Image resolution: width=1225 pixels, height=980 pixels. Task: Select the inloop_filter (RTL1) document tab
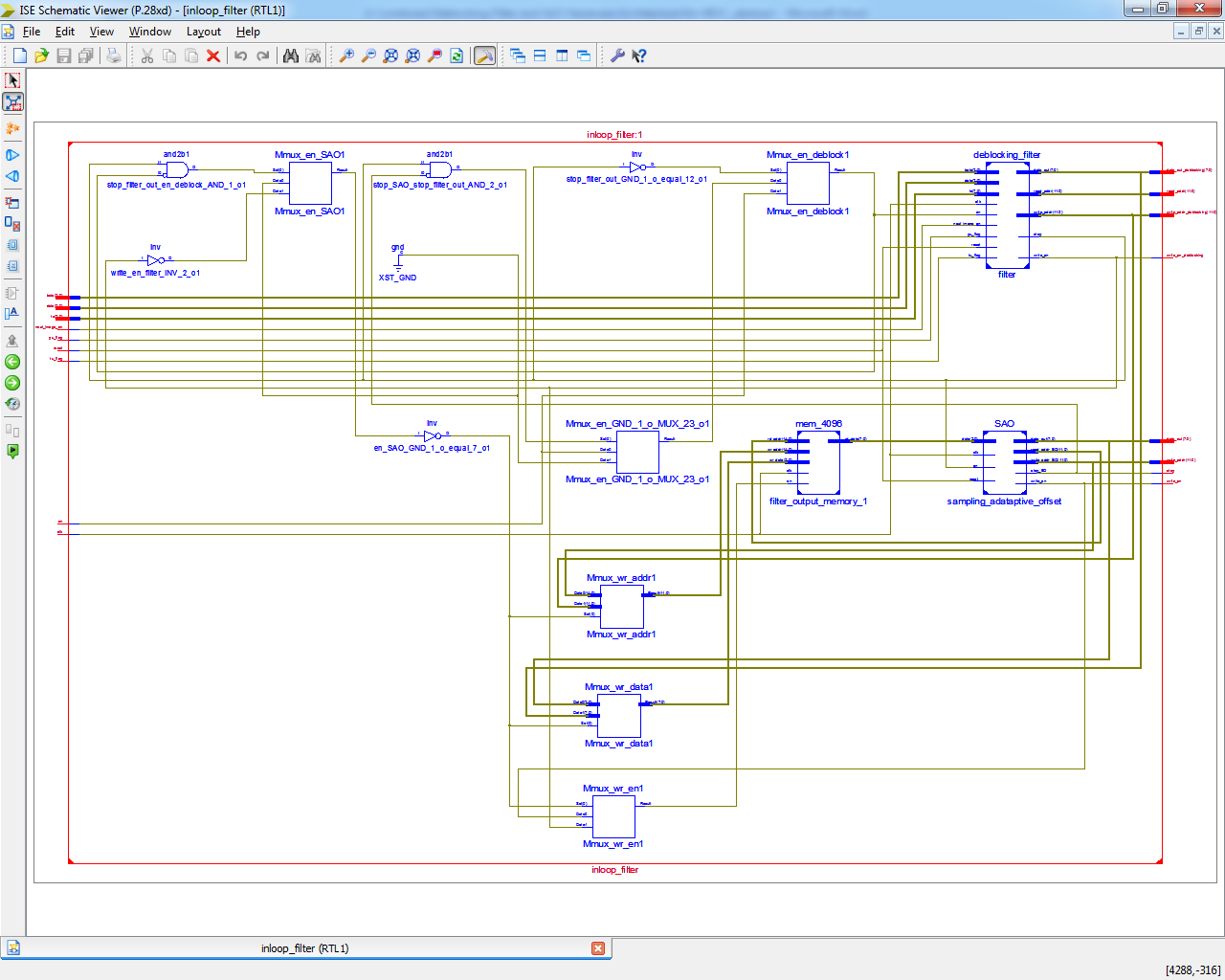click(x=305, y=948)
